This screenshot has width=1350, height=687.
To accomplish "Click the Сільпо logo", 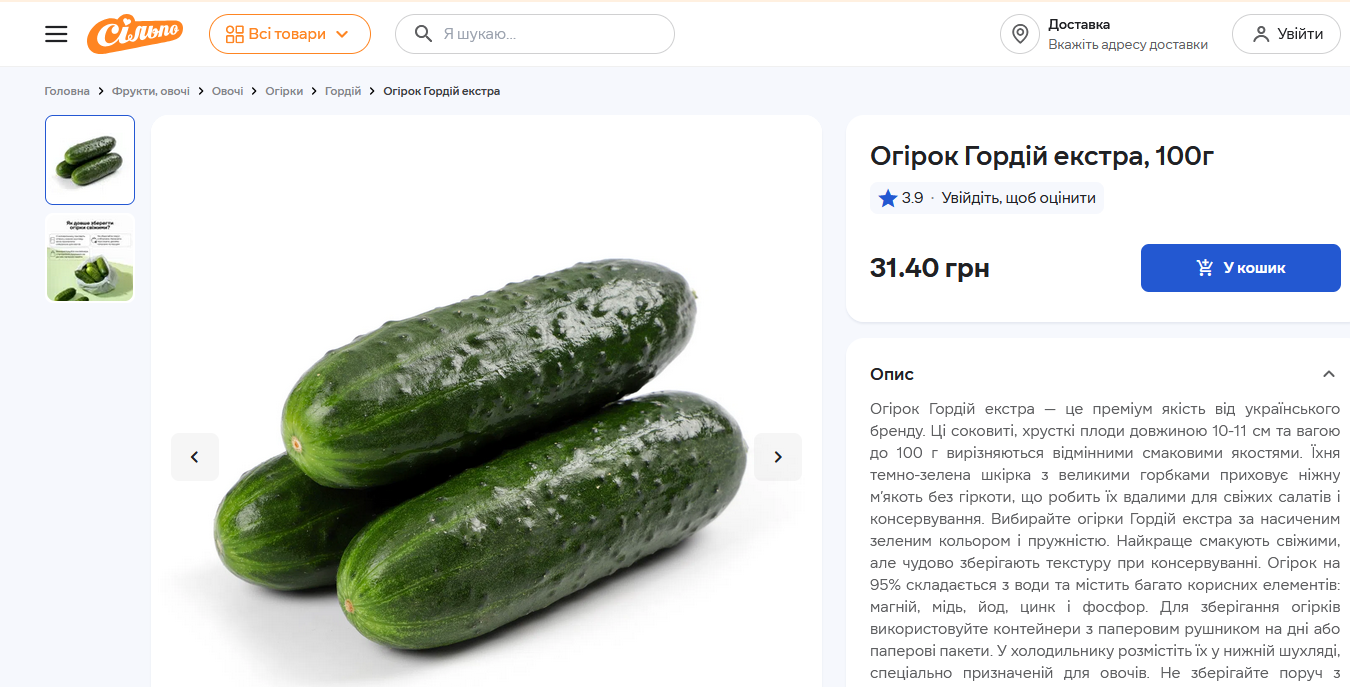I will (x=134, y=34).
